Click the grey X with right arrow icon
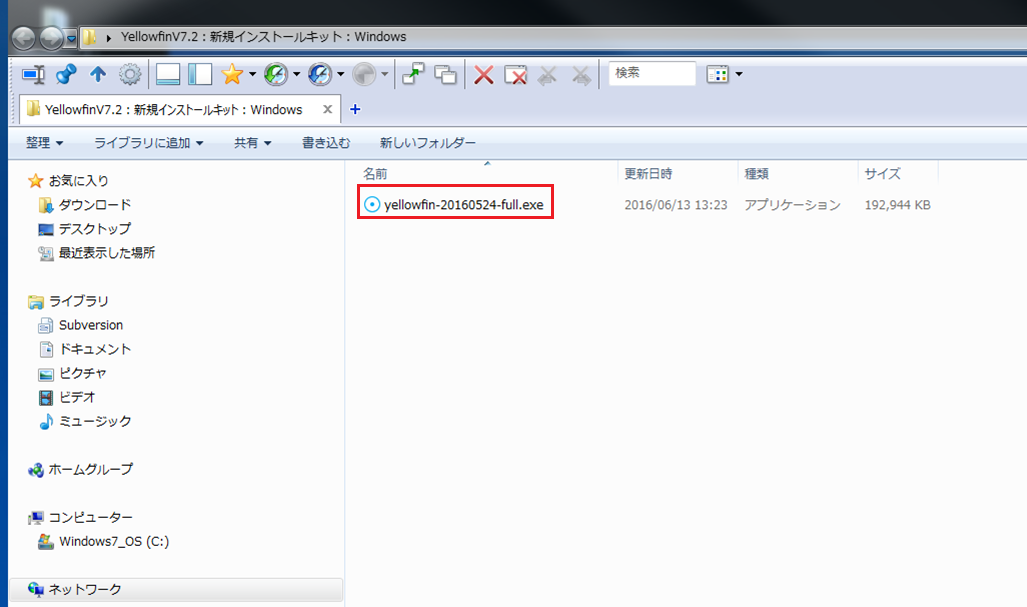 pyautogui.click(x=580, y=75)
